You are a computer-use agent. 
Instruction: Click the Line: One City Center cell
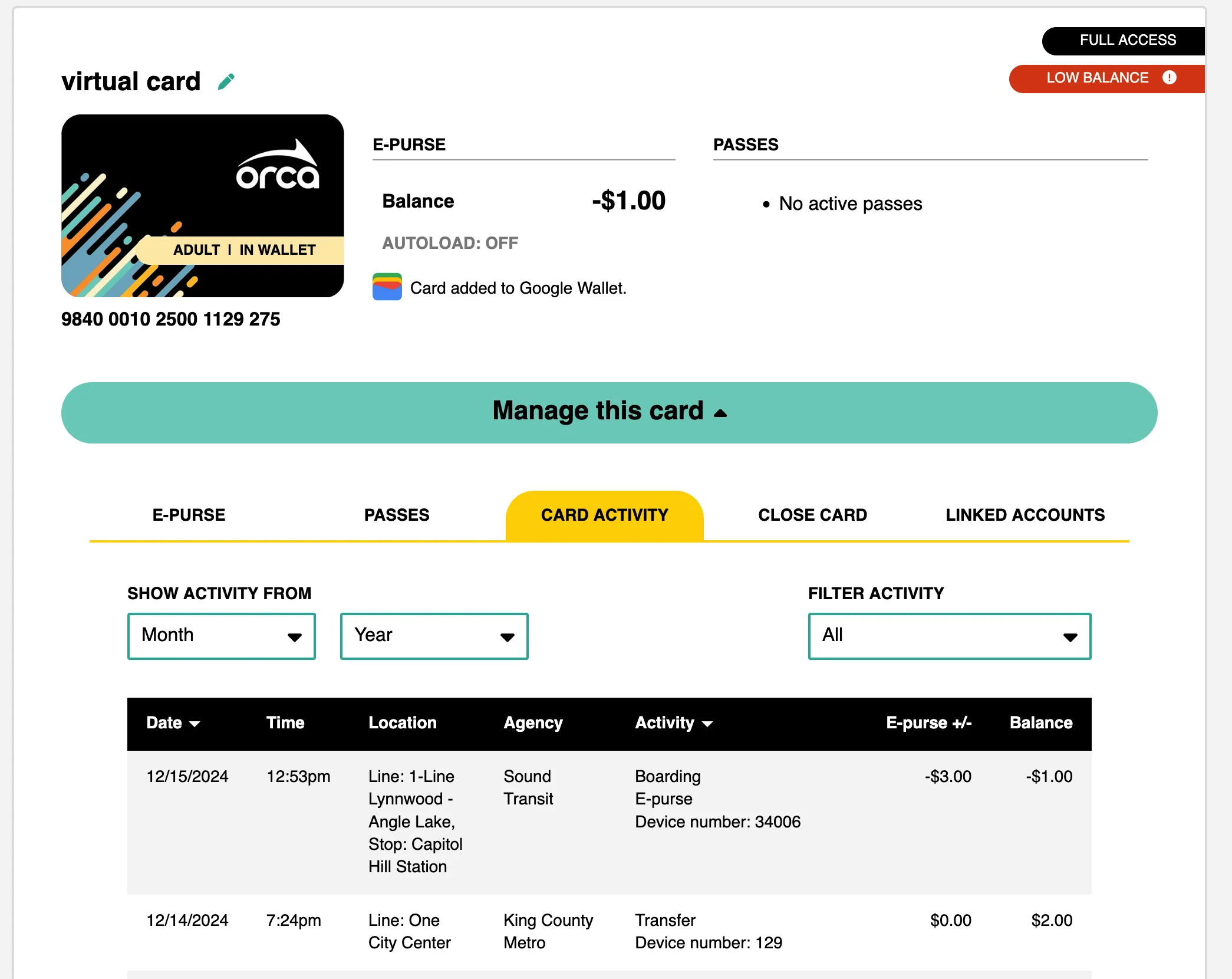(410, 931)
